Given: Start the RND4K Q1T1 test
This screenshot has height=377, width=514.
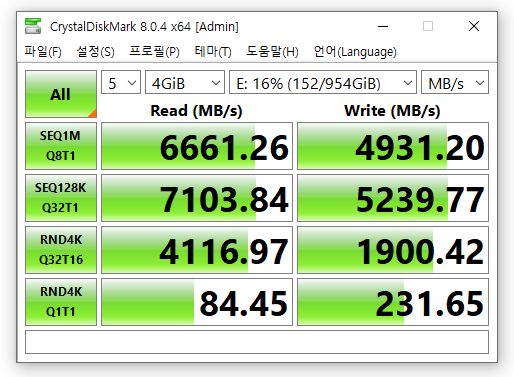Looking at the screenshot, I should (x=61, y=302).
